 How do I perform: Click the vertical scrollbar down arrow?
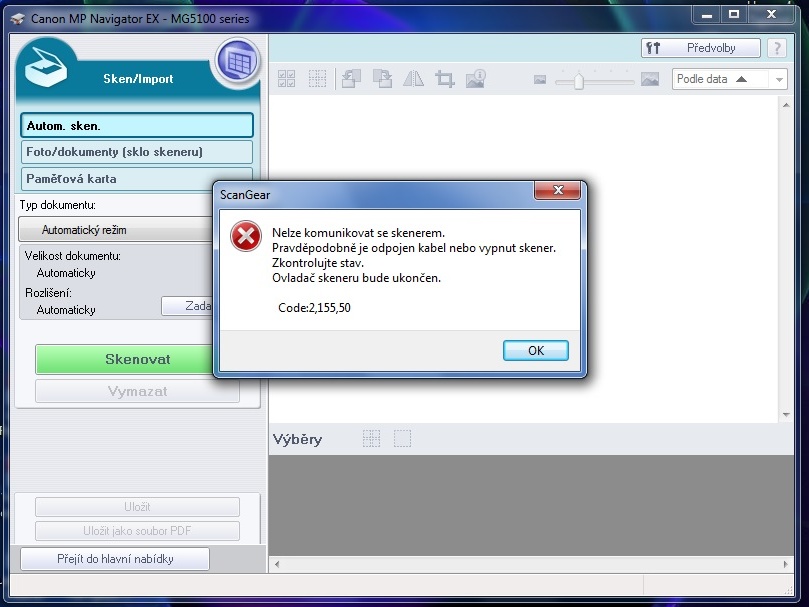pyautogui.click(x=786, y=414)
